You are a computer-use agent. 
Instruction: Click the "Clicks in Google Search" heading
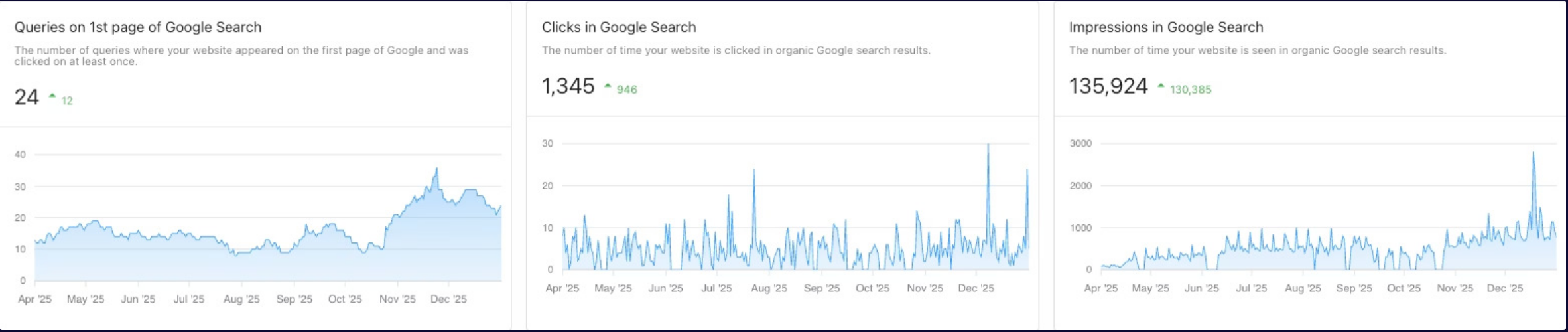point(619,27)
